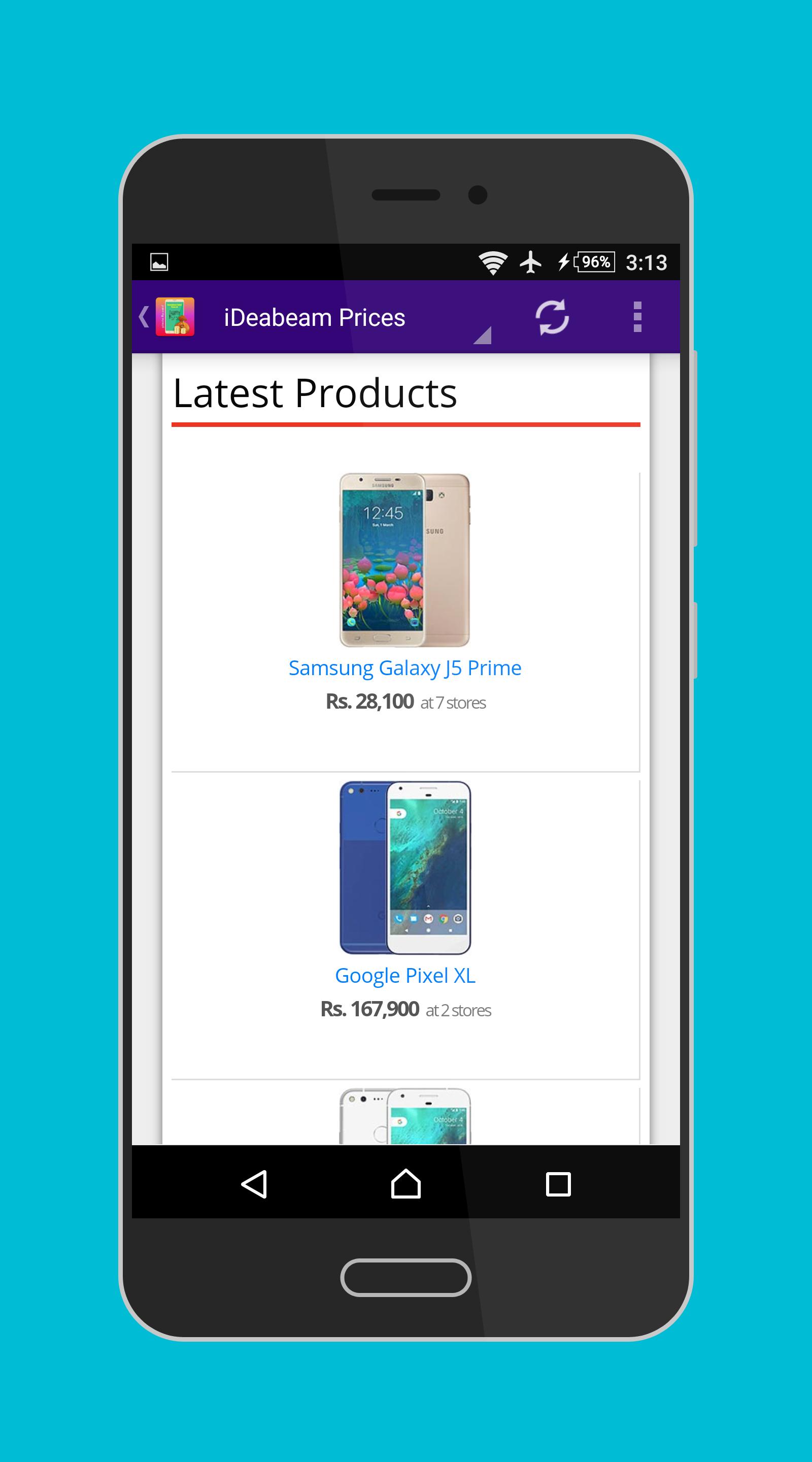Tap the iDeabeam app logo icon

pyautogui.click(x=175, y=317)
